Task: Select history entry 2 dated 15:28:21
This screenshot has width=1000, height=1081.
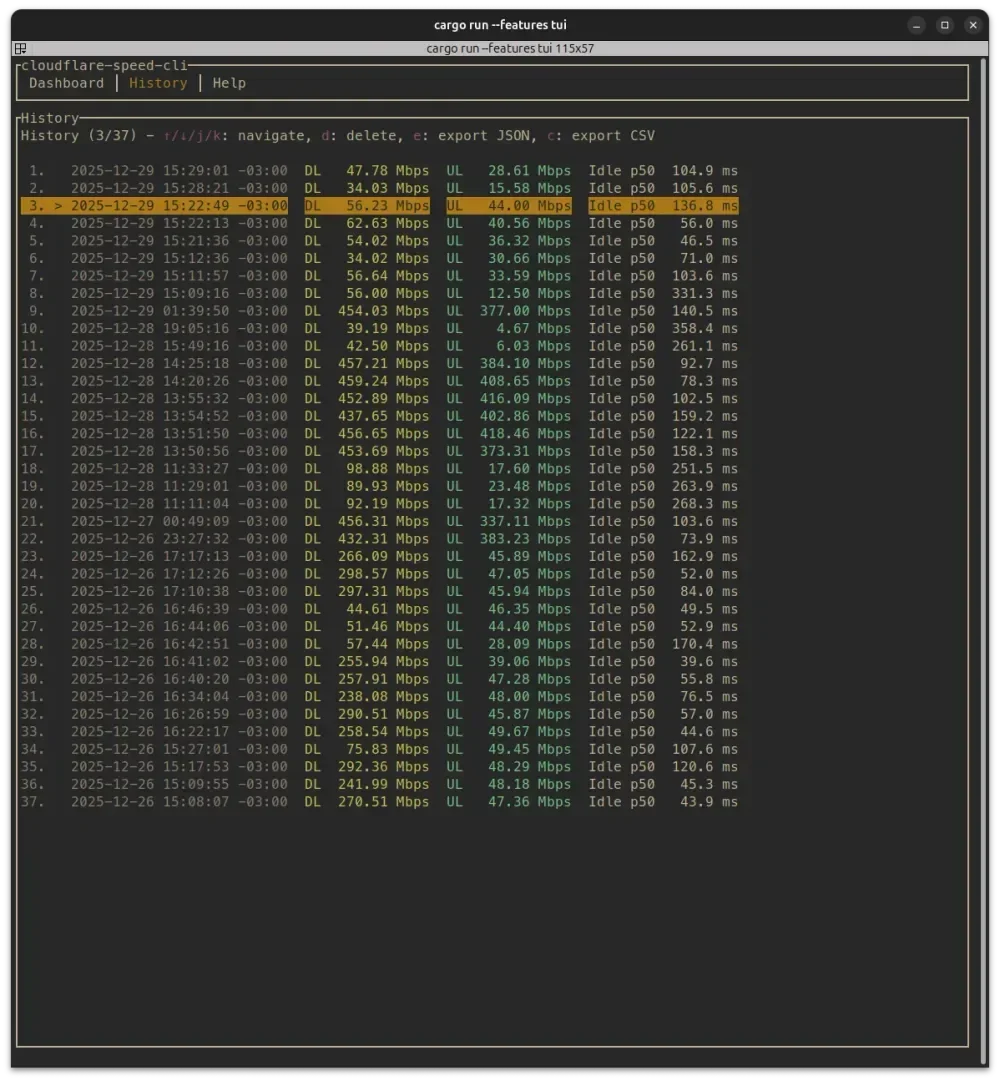Action: (x=380, y=188)
